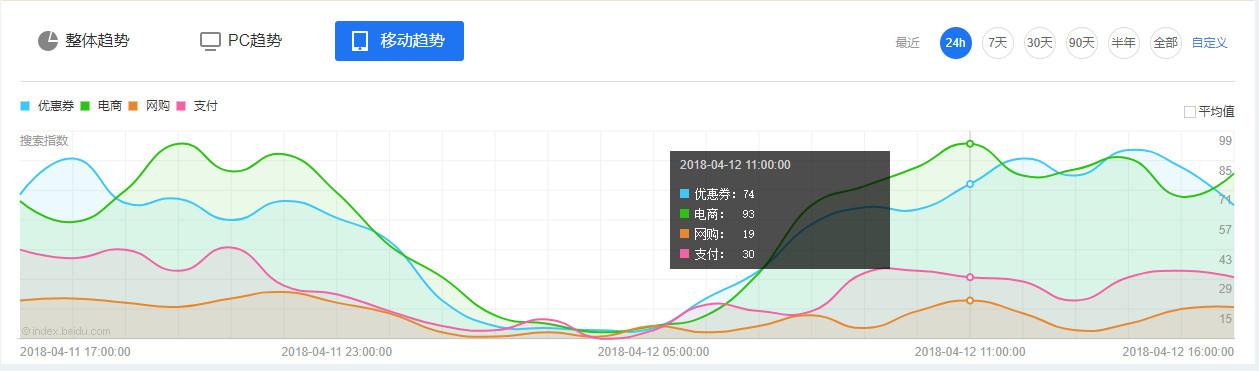Screen dimensions: 1259x371
Task: Toggle the 网购 legend series
Action: click(149, 105)
